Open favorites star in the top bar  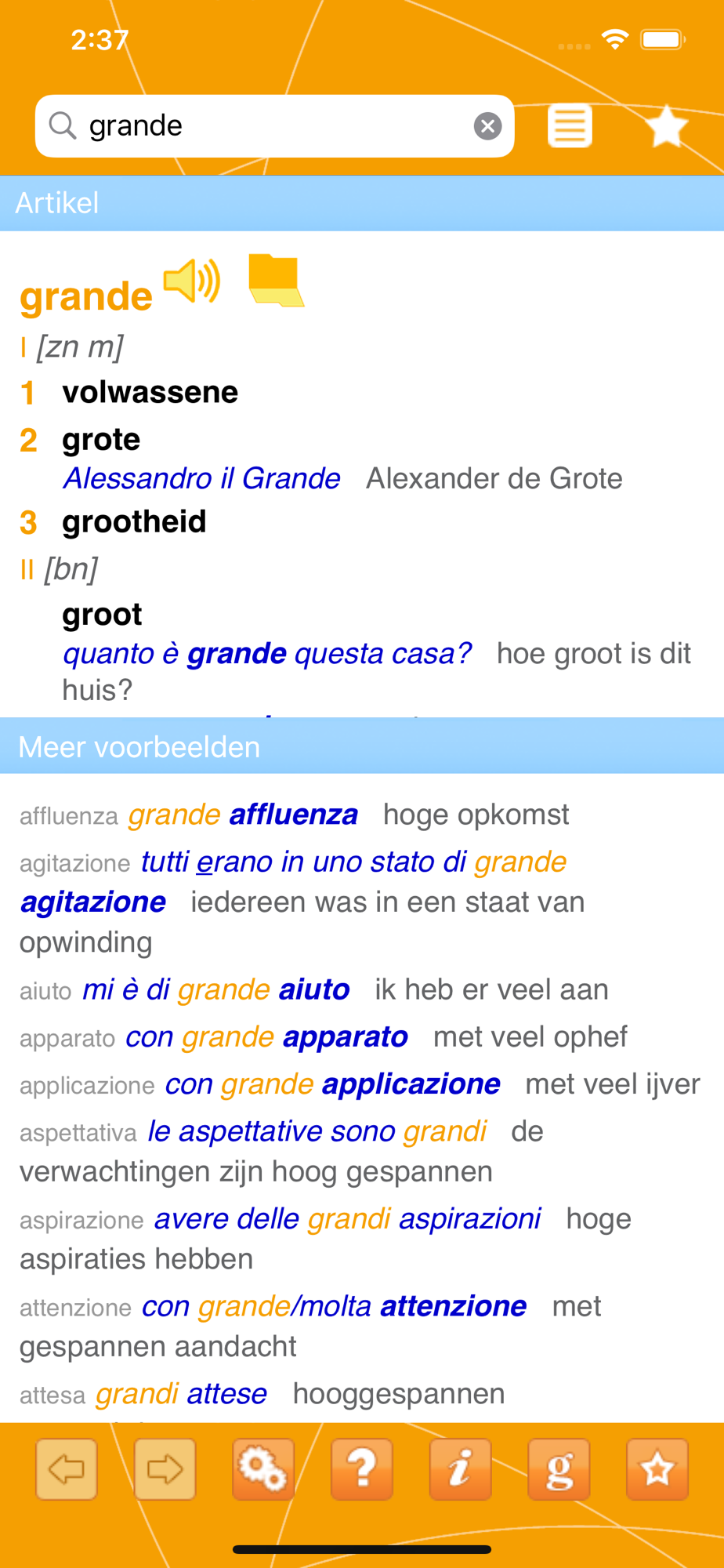tap(666, 125)
